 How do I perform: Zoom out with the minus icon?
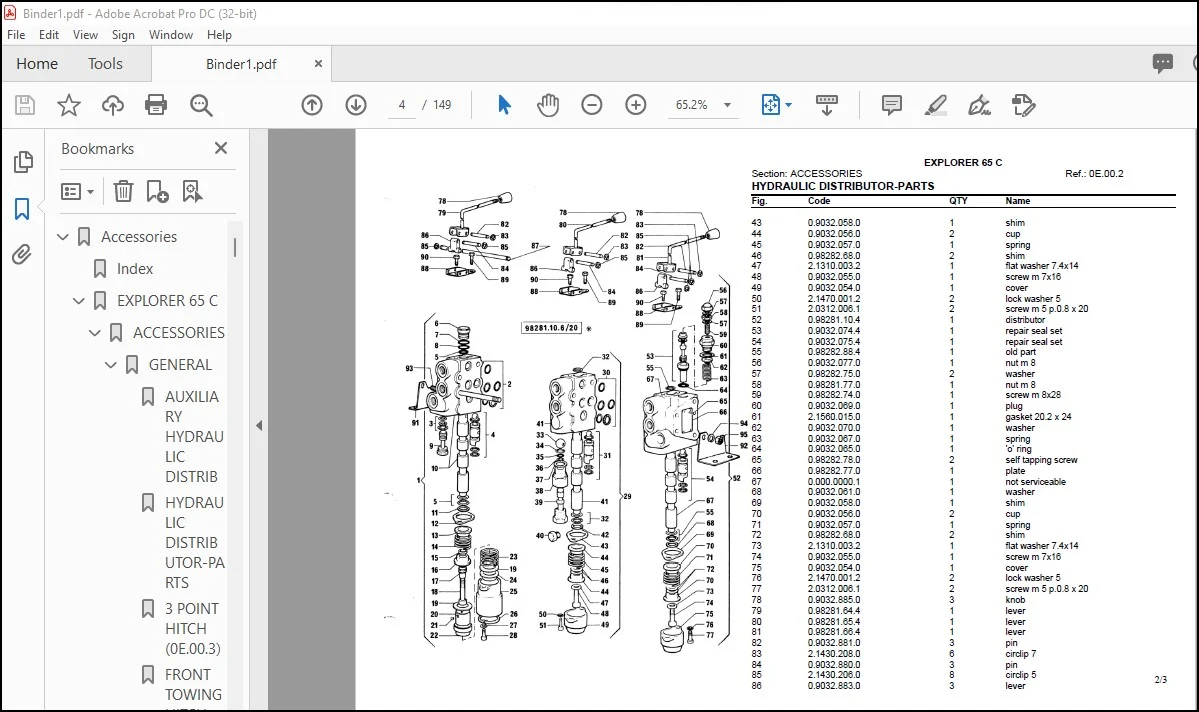pos(592,105)
